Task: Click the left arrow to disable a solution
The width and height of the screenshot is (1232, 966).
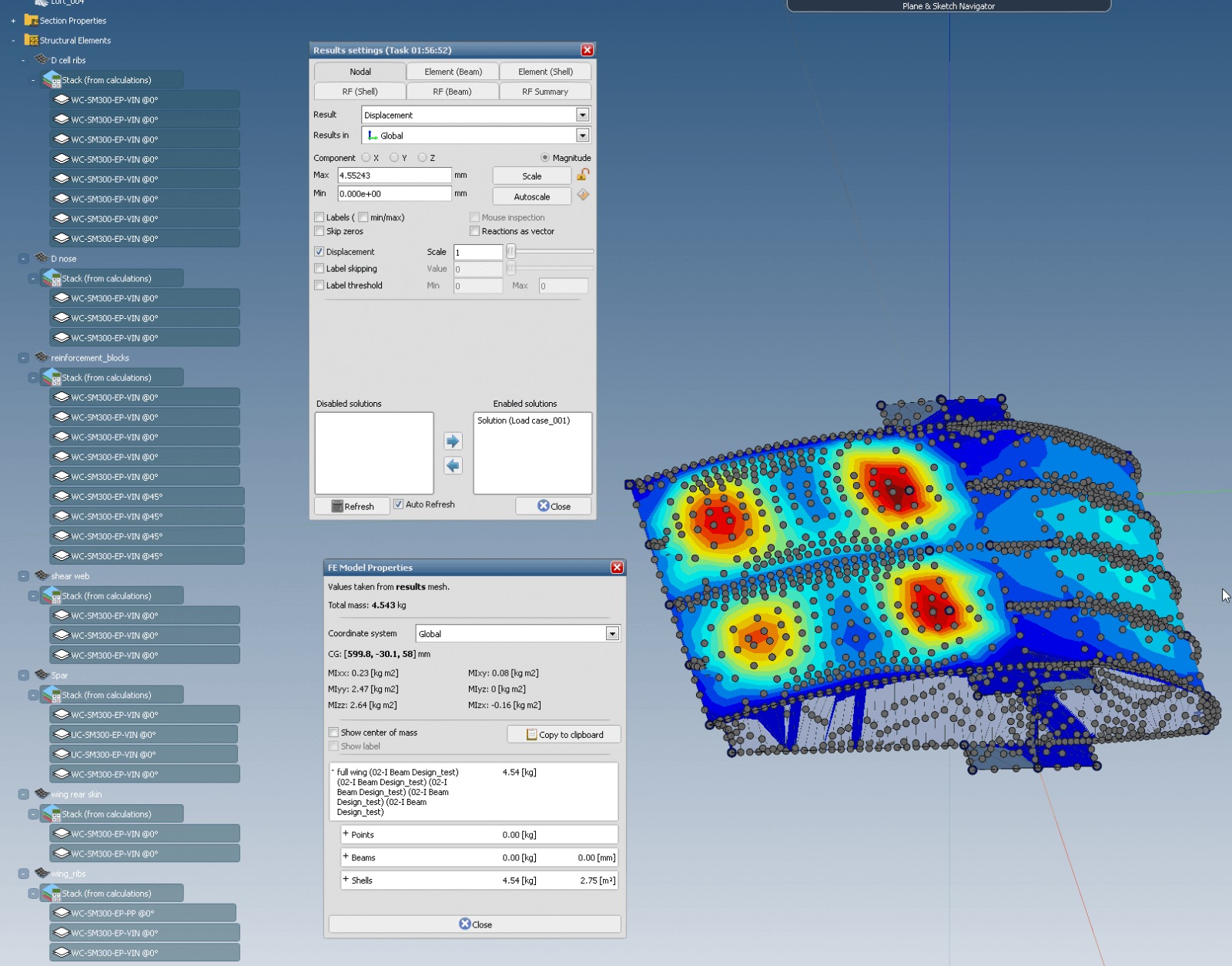Action: point(453,465)
